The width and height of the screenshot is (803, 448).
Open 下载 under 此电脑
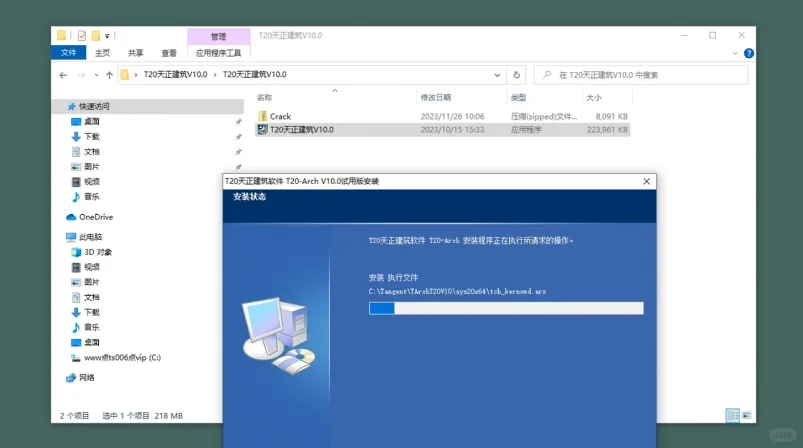click(x=92, y=312)
